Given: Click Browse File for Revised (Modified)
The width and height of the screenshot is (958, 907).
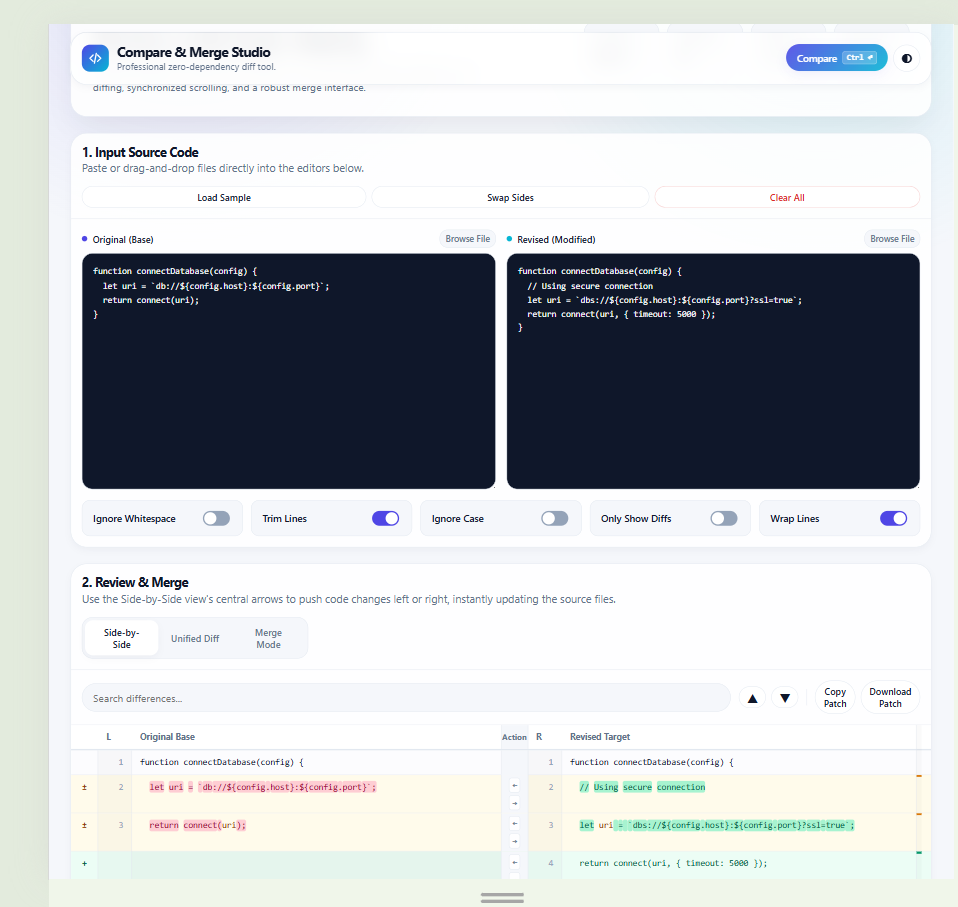Looking at the screenshot, I should (x=892, y=239).
